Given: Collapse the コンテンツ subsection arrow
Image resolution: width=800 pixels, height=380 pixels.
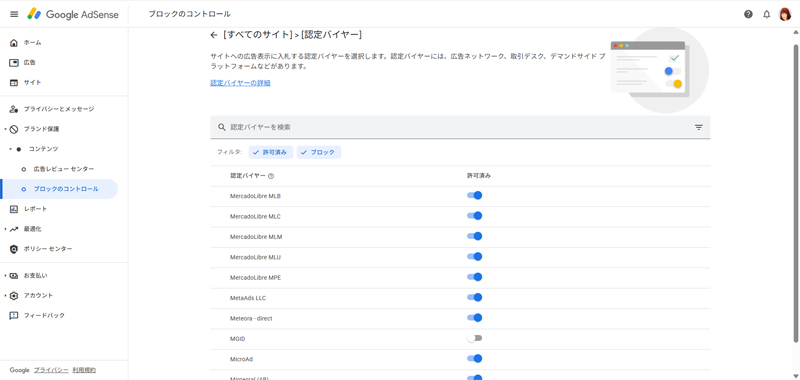Looking at the screenshot, I should click(x=10, y=149).
